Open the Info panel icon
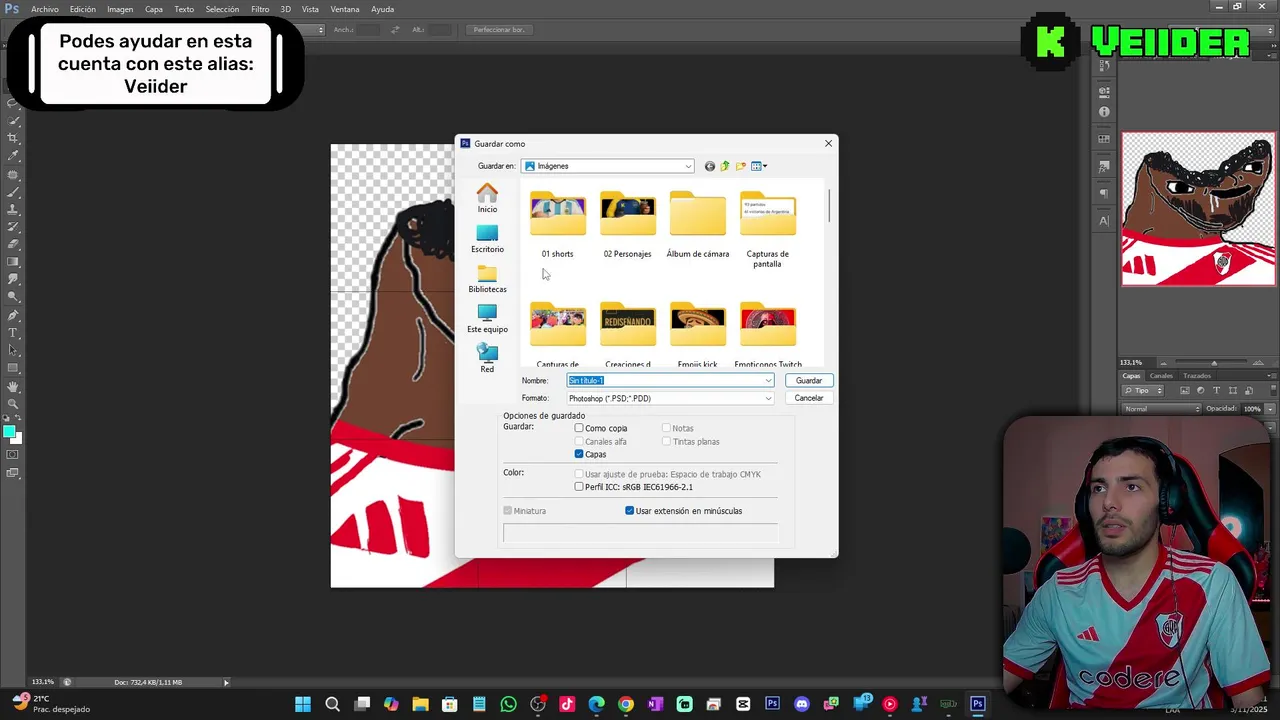Viewport: 1280px width, 720px height. pyautogui.click(x=1104, y=111)
